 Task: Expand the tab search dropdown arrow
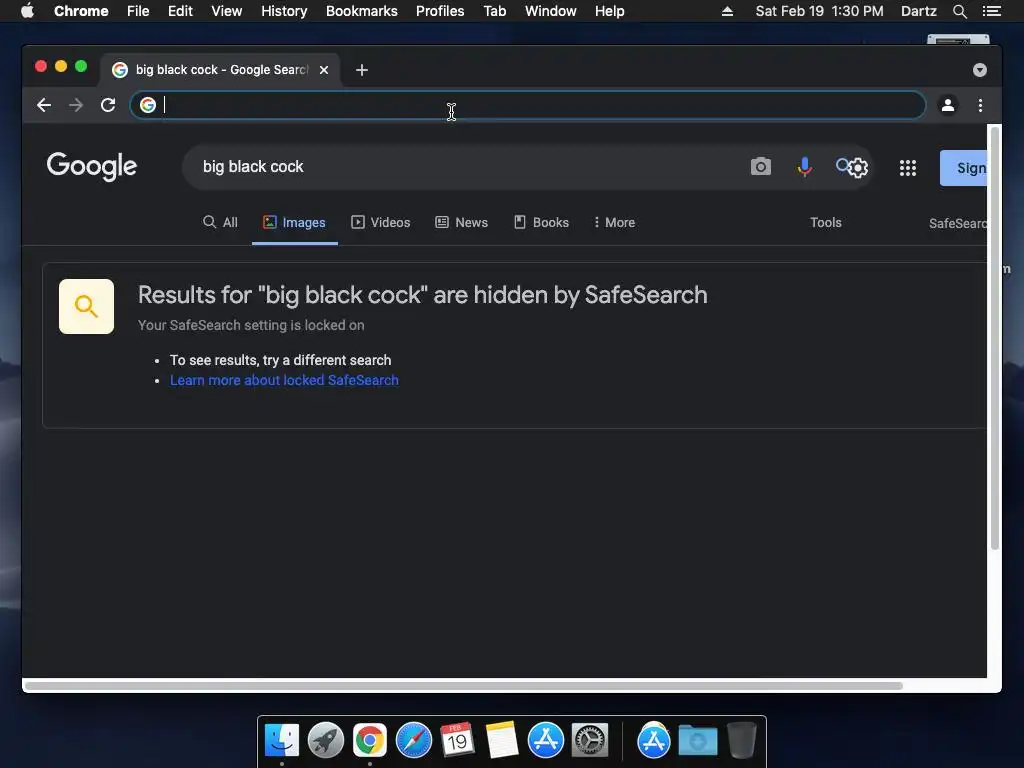(980, 70)
